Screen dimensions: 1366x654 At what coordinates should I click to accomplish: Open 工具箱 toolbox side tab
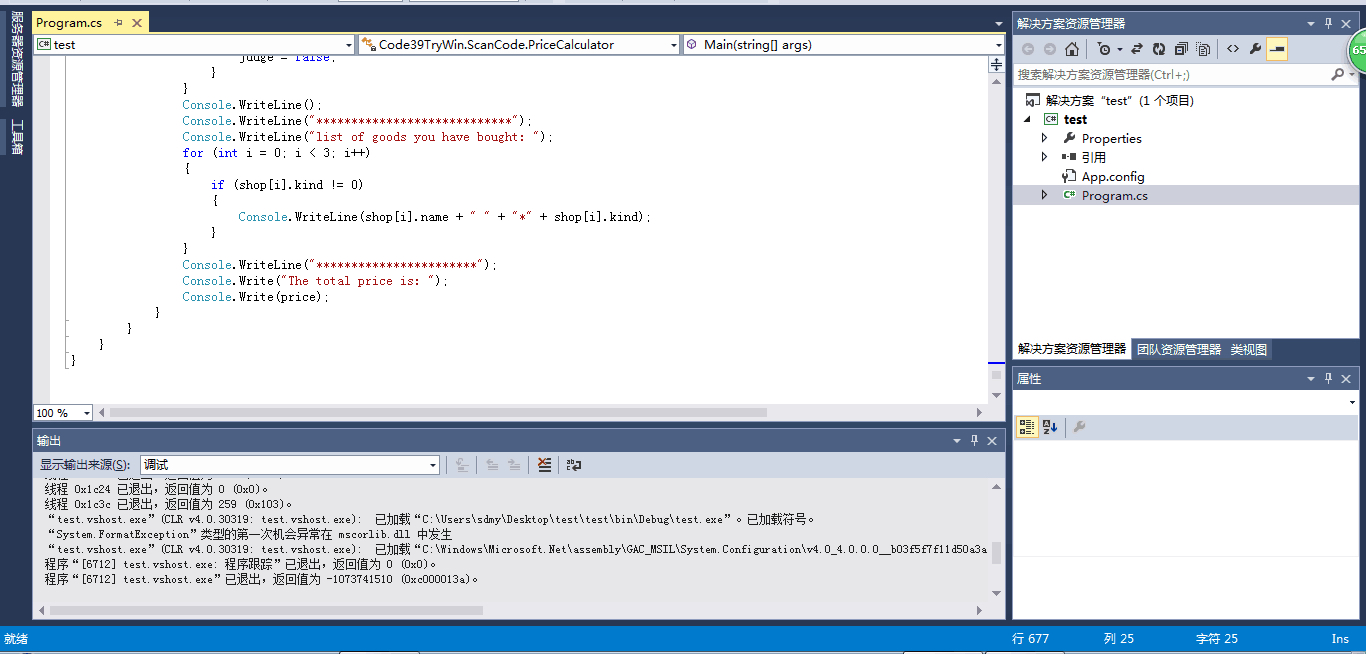point(16,136)
